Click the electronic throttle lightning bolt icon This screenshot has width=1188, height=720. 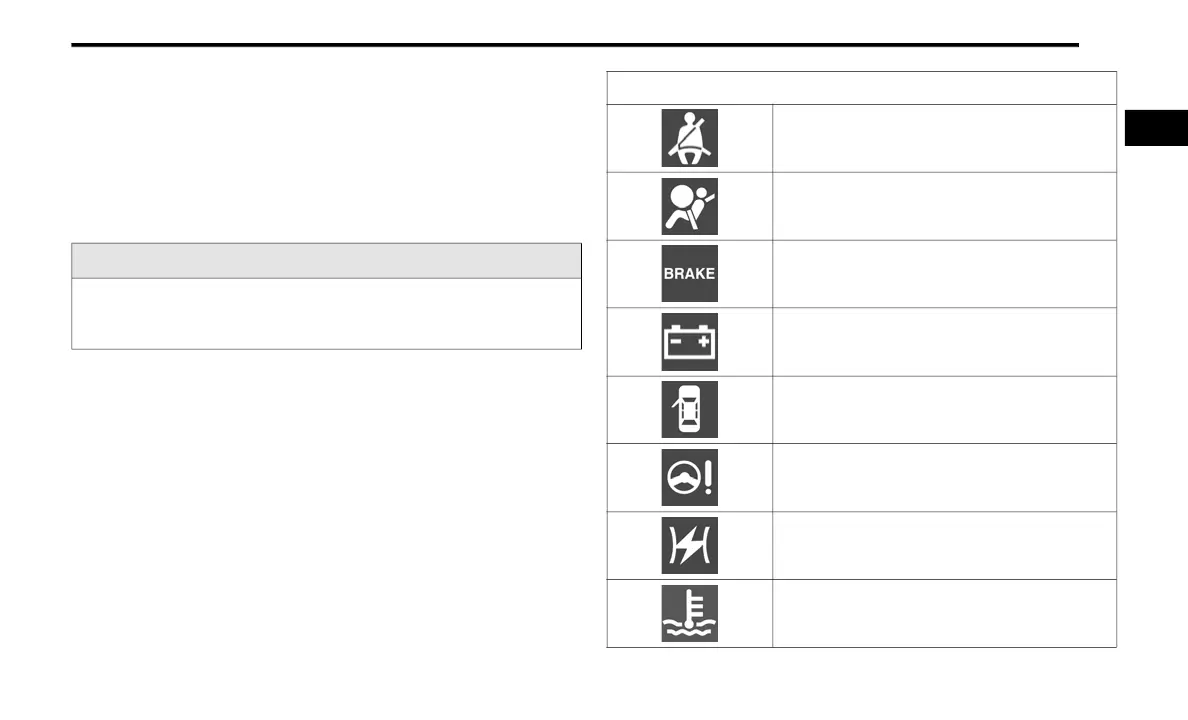point(689,546)
